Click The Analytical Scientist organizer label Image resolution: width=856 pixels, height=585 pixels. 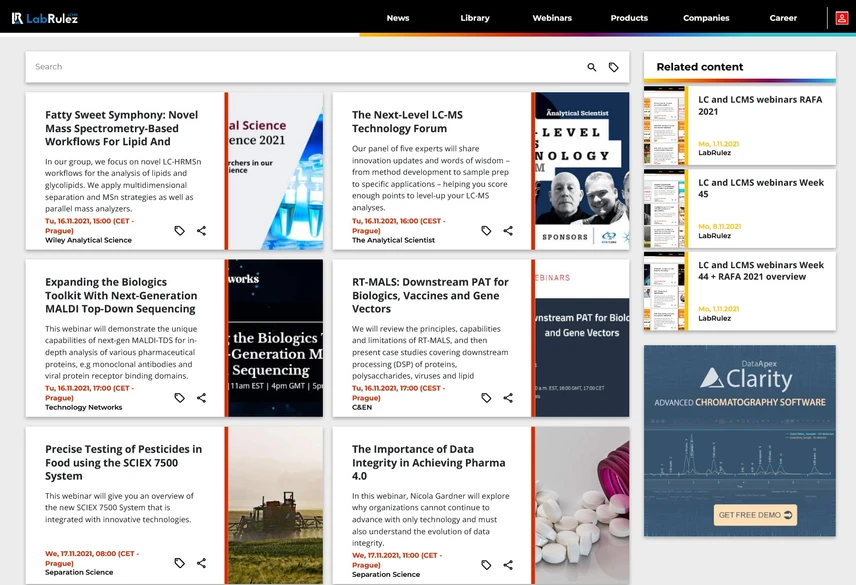393,240
